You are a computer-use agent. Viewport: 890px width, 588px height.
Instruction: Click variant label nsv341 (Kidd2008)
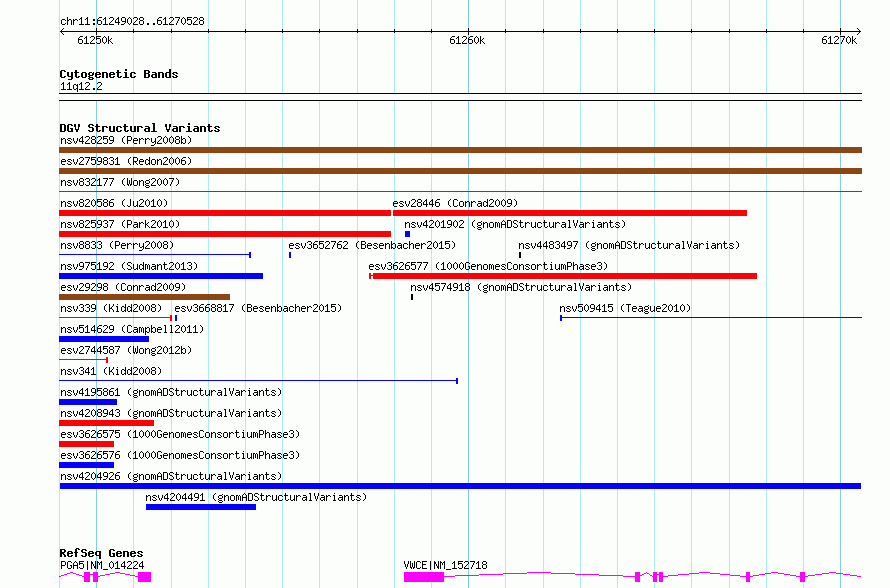pyautogui.click(x=111, y=371)
